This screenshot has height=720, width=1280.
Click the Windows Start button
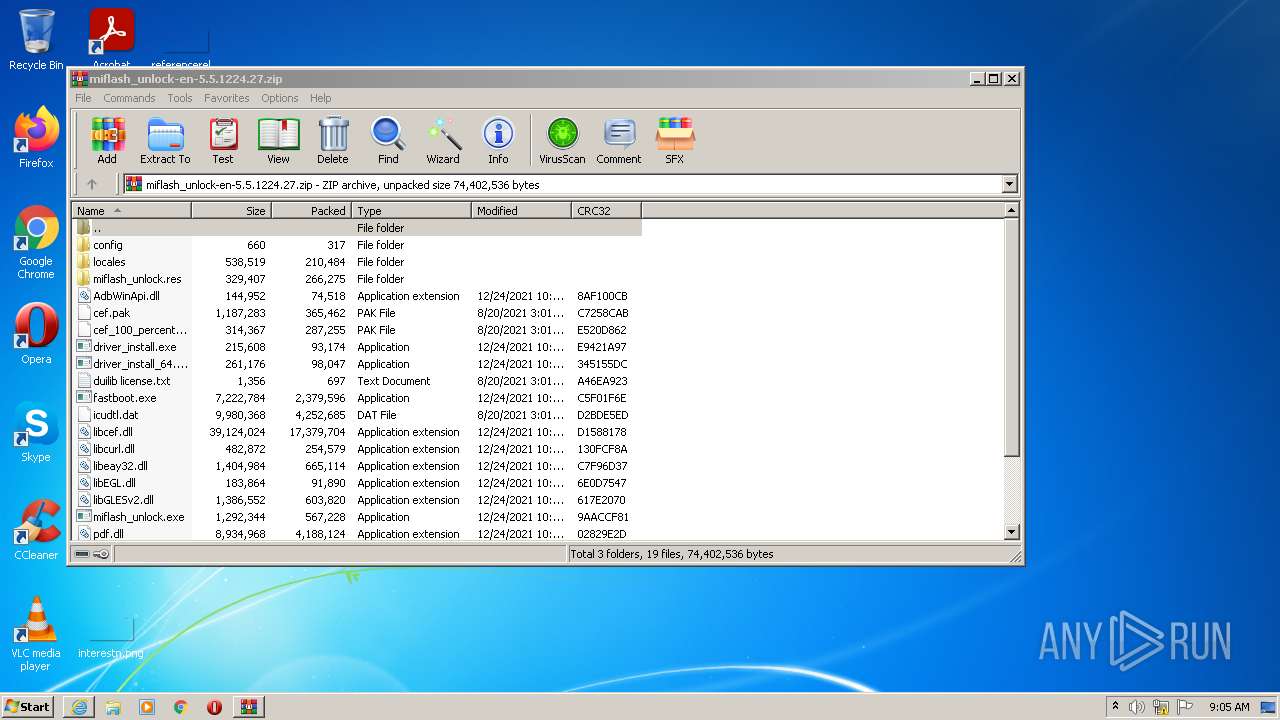click(x=28, y=707)
